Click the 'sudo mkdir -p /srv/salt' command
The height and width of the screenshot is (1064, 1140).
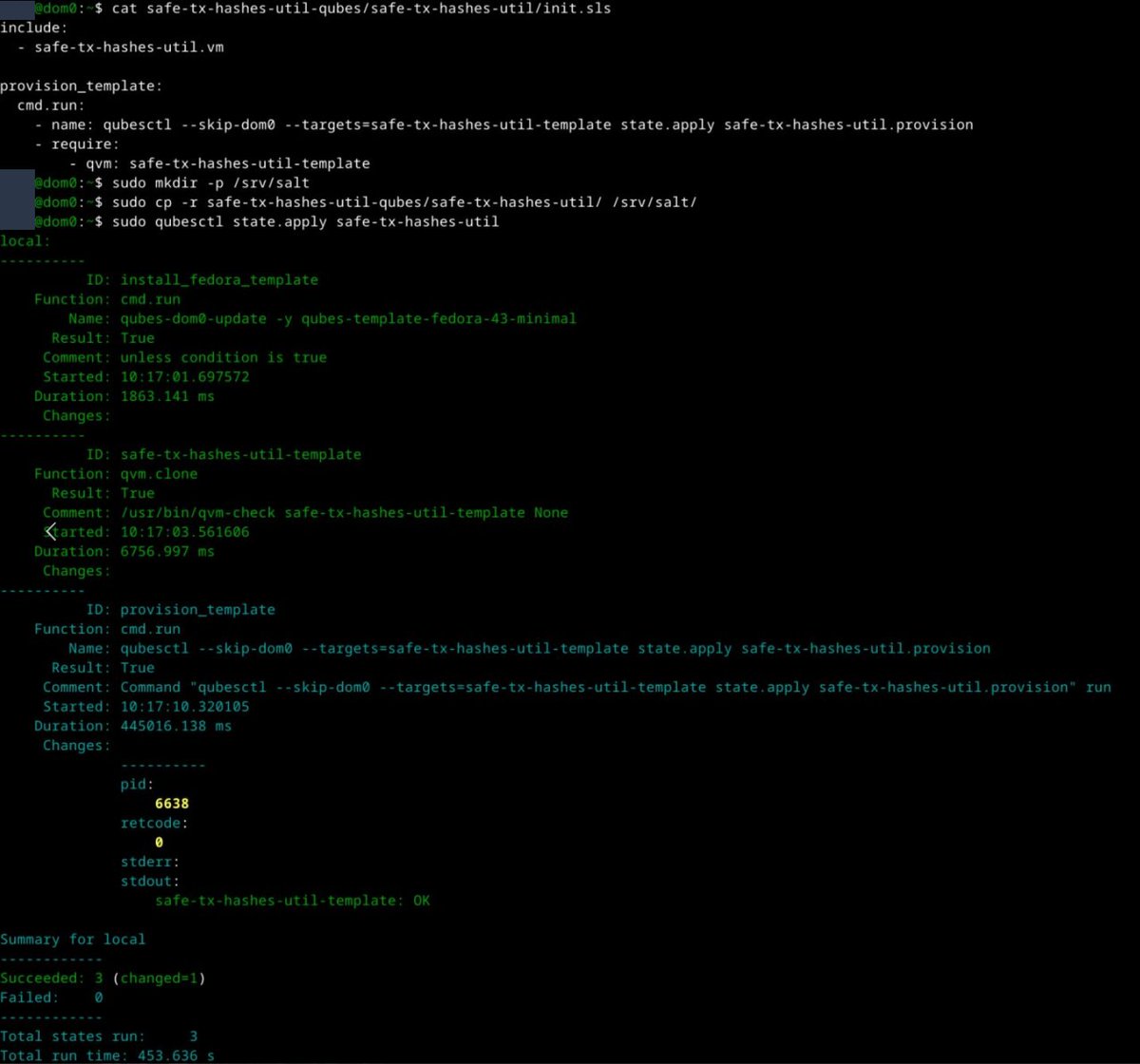click(211, 182)
